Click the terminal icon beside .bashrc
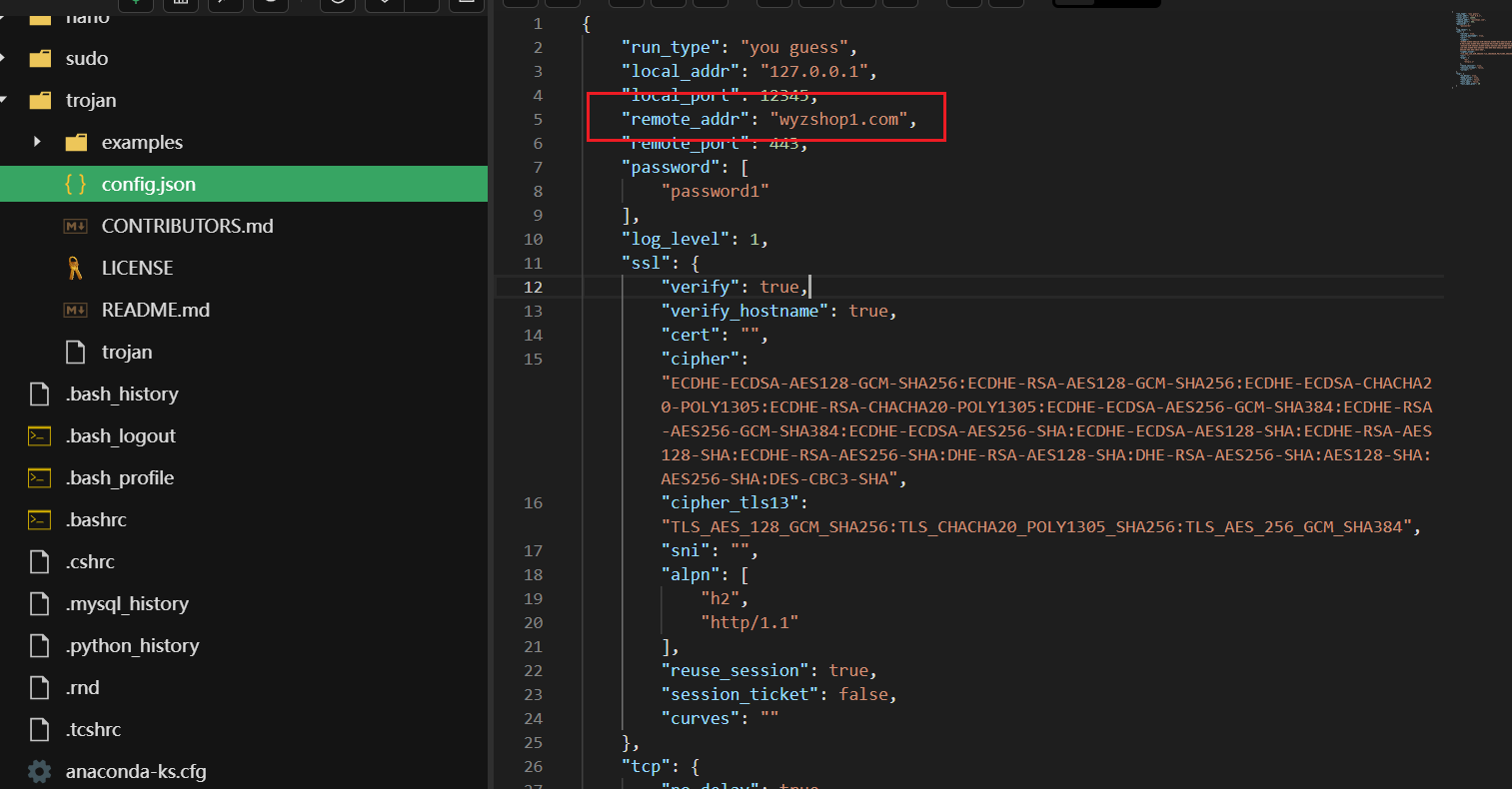This screenshot has width=1512, height=789. tap(39, 520)
